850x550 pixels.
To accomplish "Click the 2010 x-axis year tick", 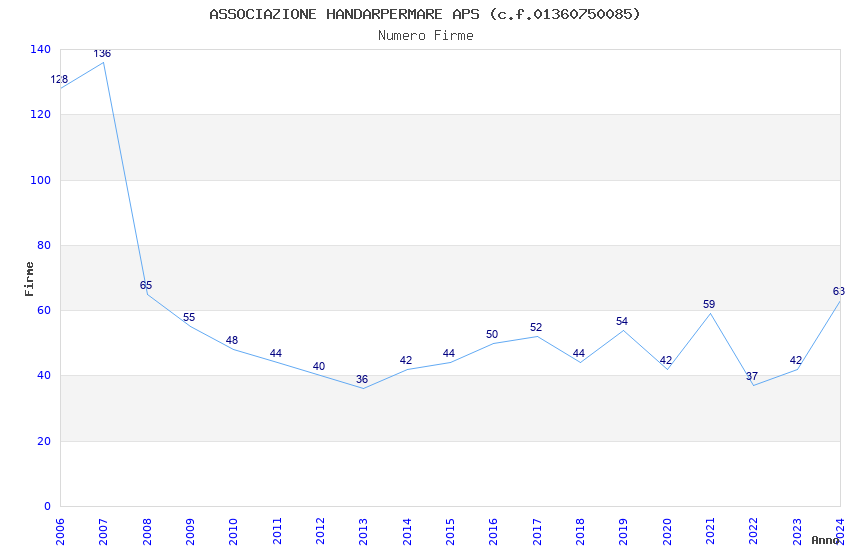I will coord(234,532).
